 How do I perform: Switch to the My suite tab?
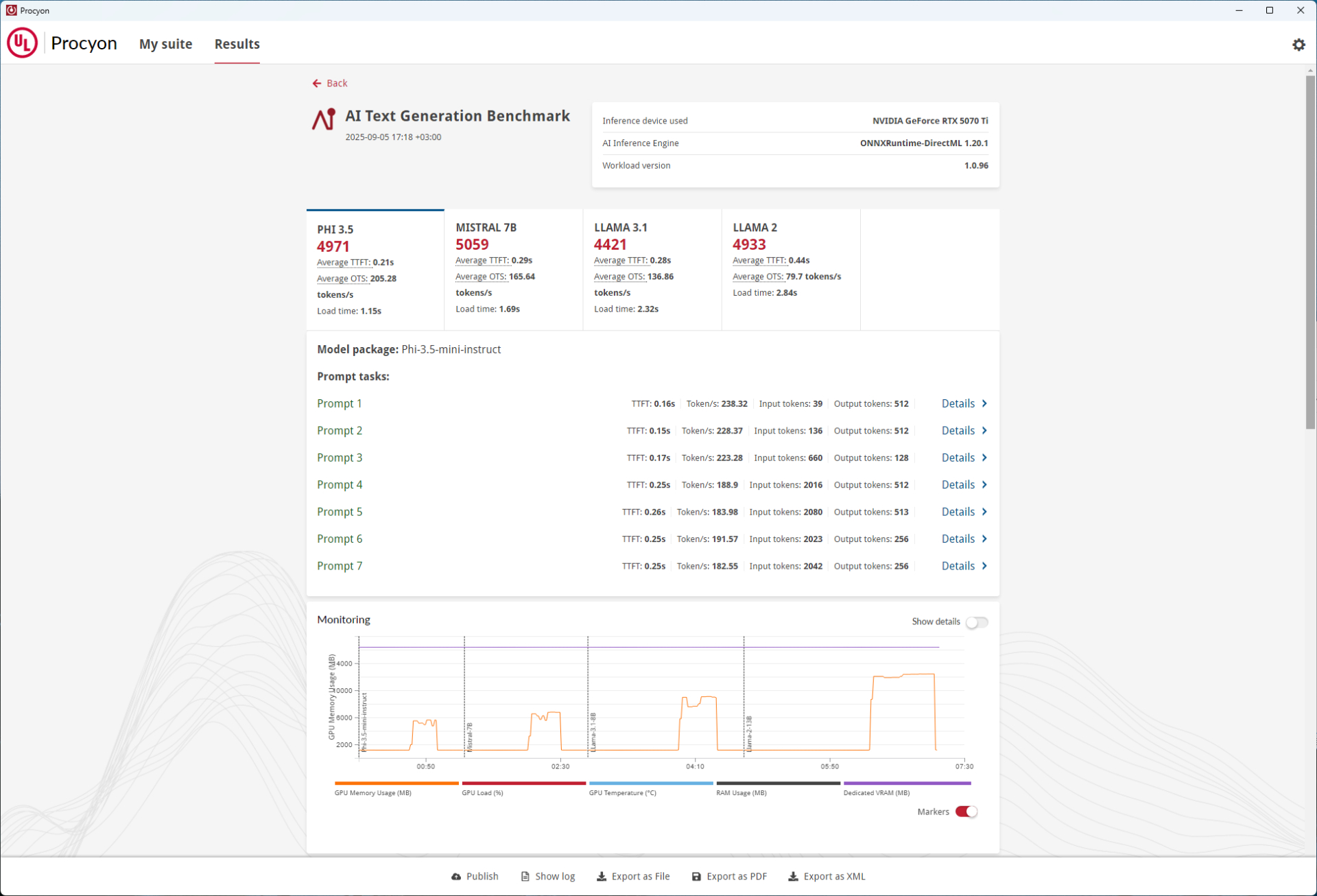(165, 44)
